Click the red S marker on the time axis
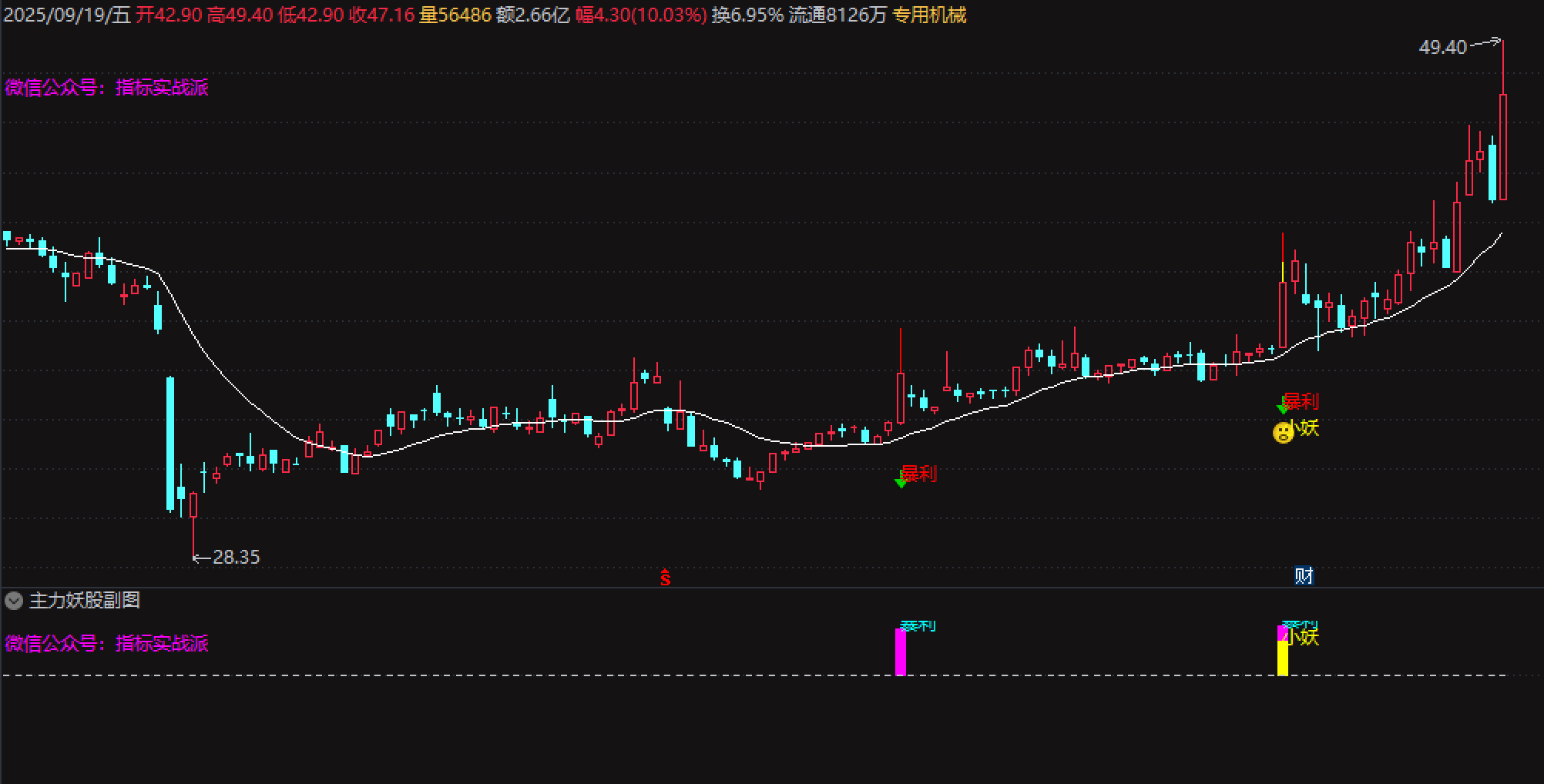1544x784 pixels. tap(666, 578)
